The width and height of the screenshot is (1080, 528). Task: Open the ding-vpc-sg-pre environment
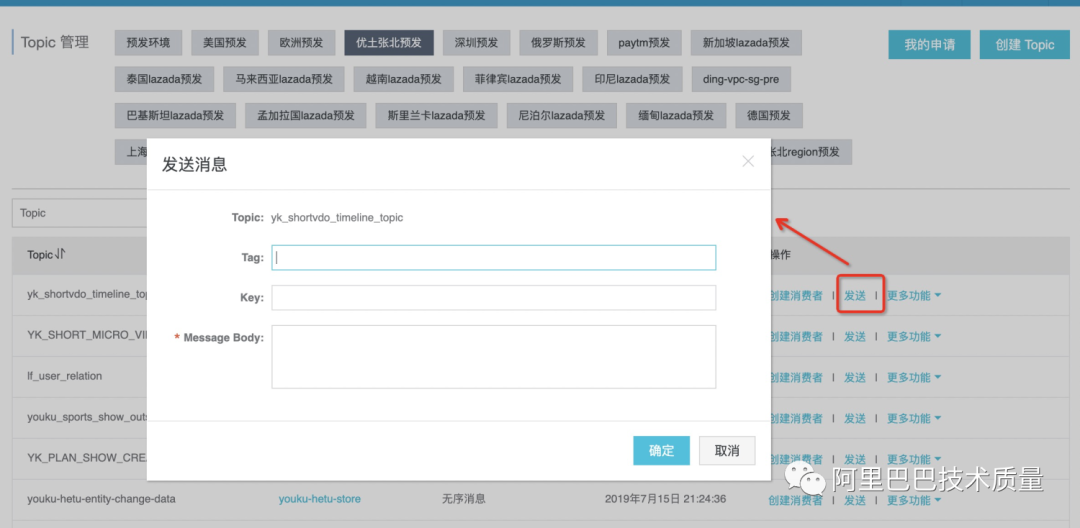[741, 79]
